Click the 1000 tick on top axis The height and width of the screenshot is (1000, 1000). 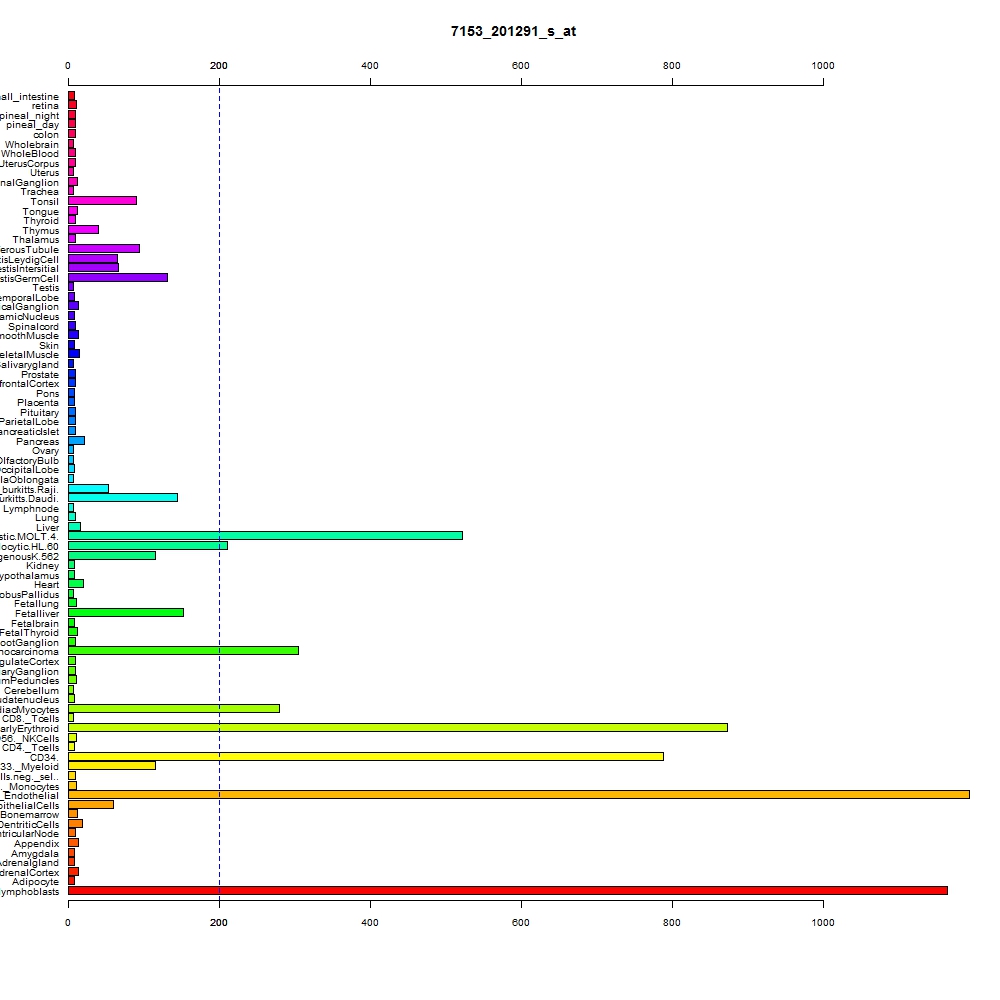coord(823,66)
